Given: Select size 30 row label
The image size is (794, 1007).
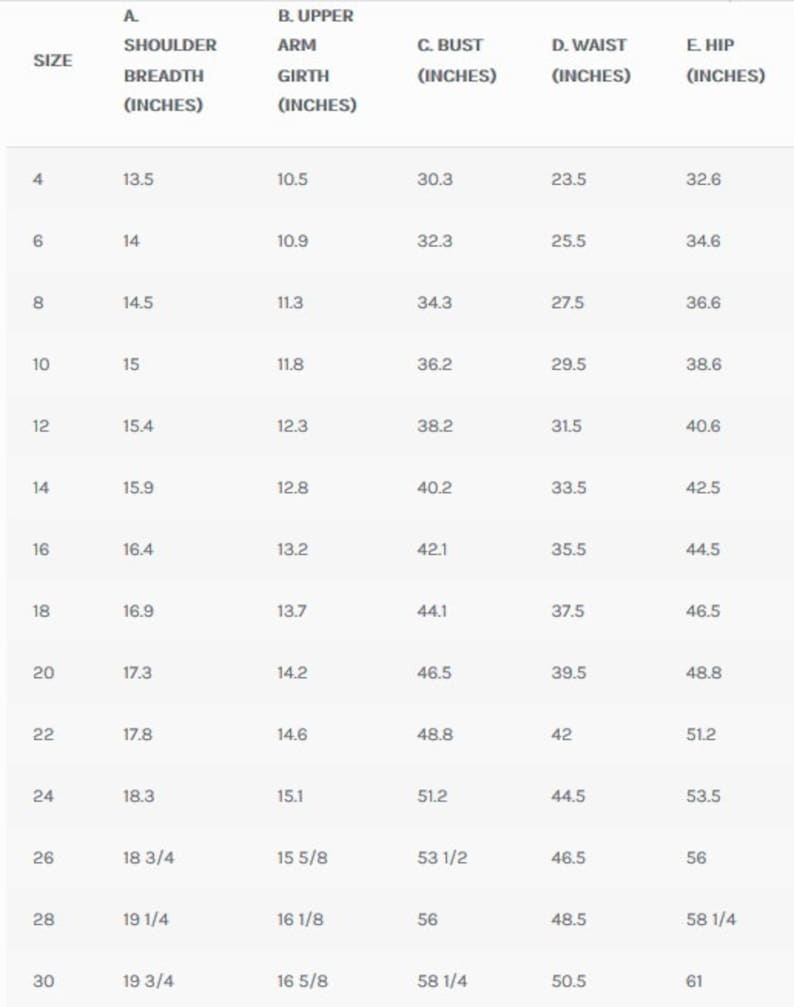Looking at the screenshot, I should tap(44, 981).
